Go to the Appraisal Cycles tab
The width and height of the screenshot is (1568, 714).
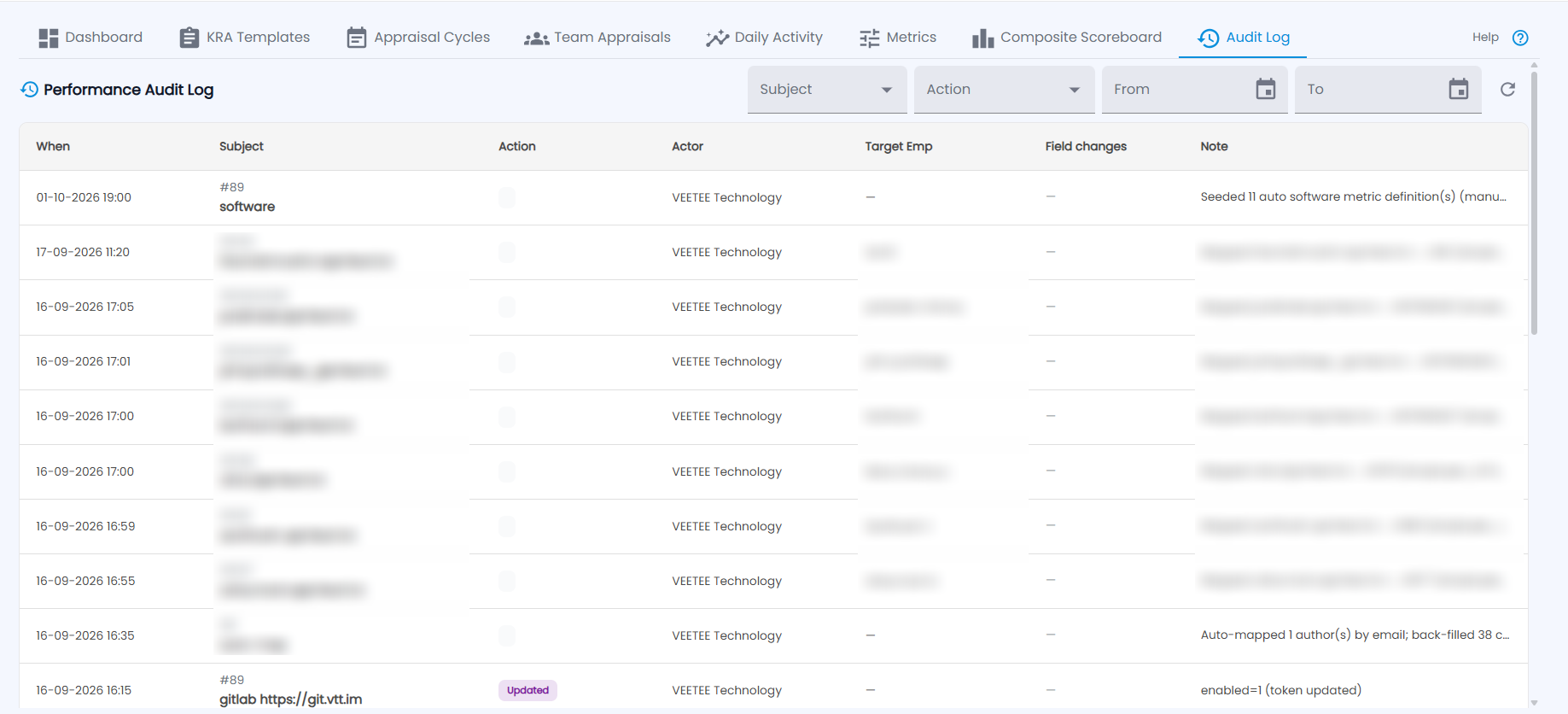418,38
